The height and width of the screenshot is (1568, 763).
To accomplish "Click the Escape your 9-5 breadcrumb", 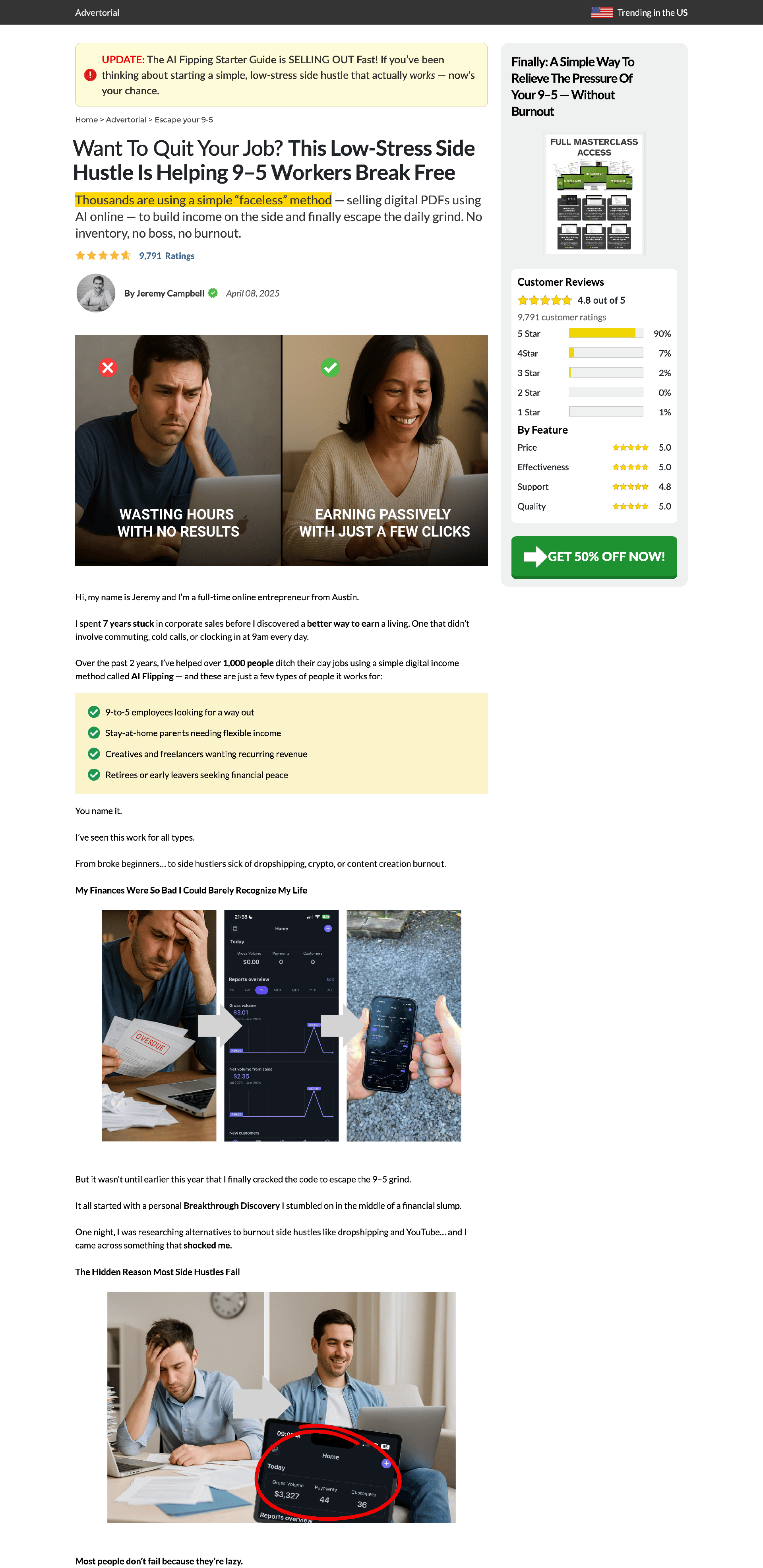I will [x=184, y=120].
